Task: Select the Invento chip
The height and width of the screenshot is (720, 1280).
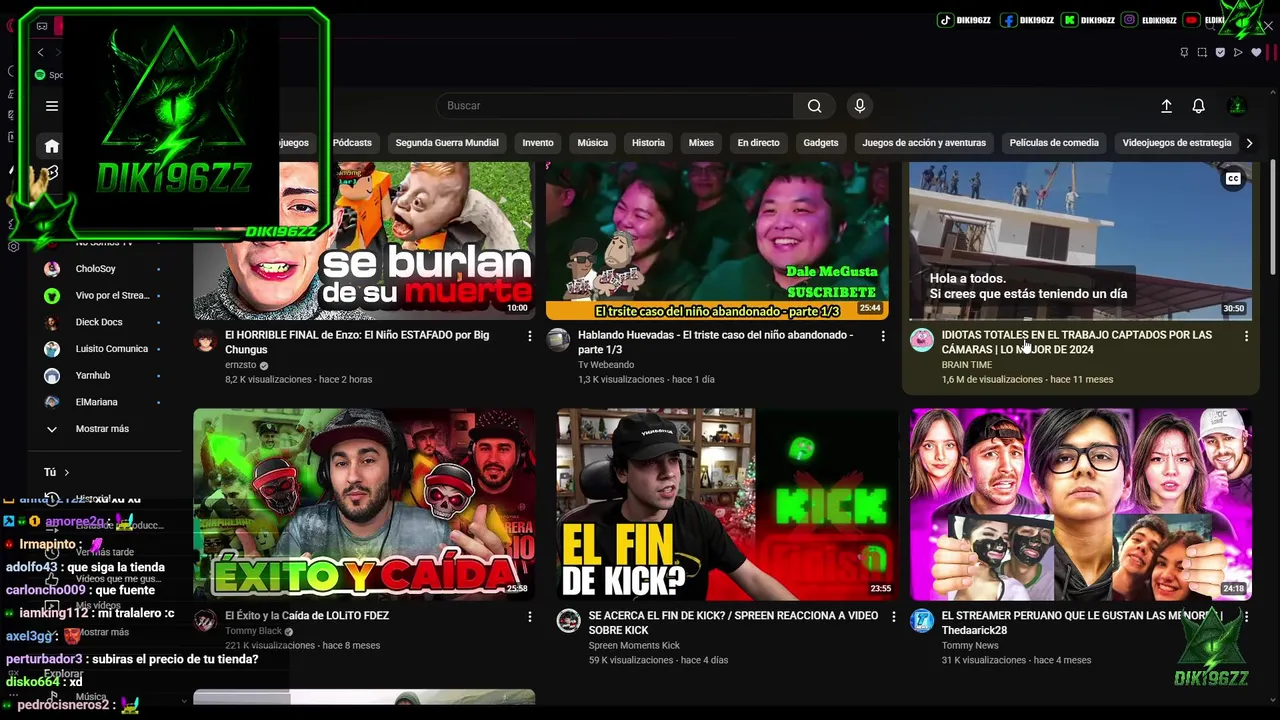Action: point(538,143)
